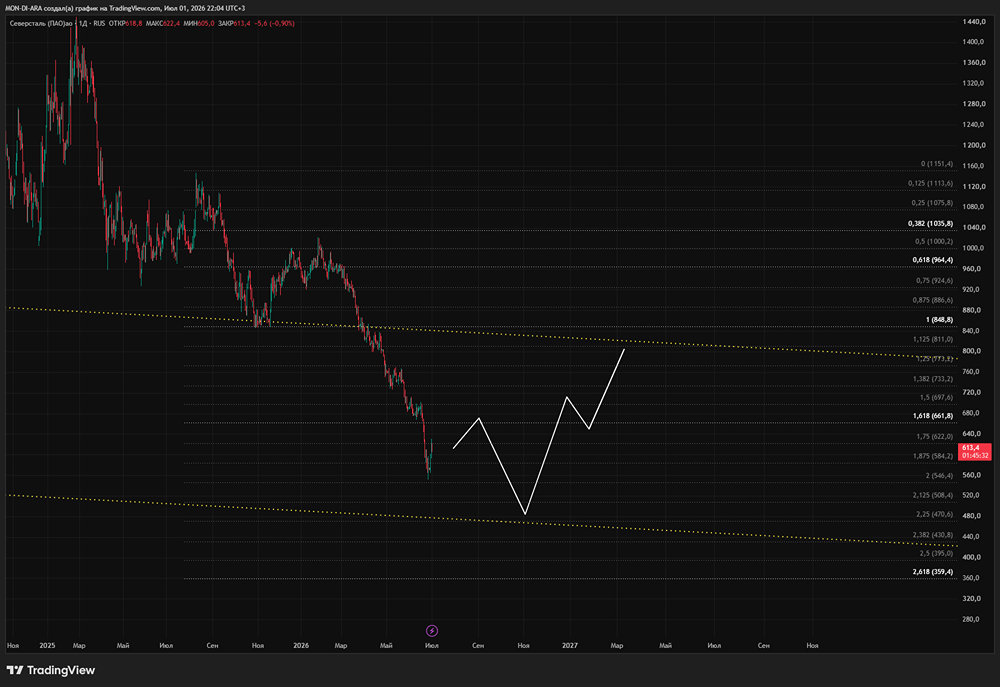Click the 1 440,0 price axis label

[974, 22]
